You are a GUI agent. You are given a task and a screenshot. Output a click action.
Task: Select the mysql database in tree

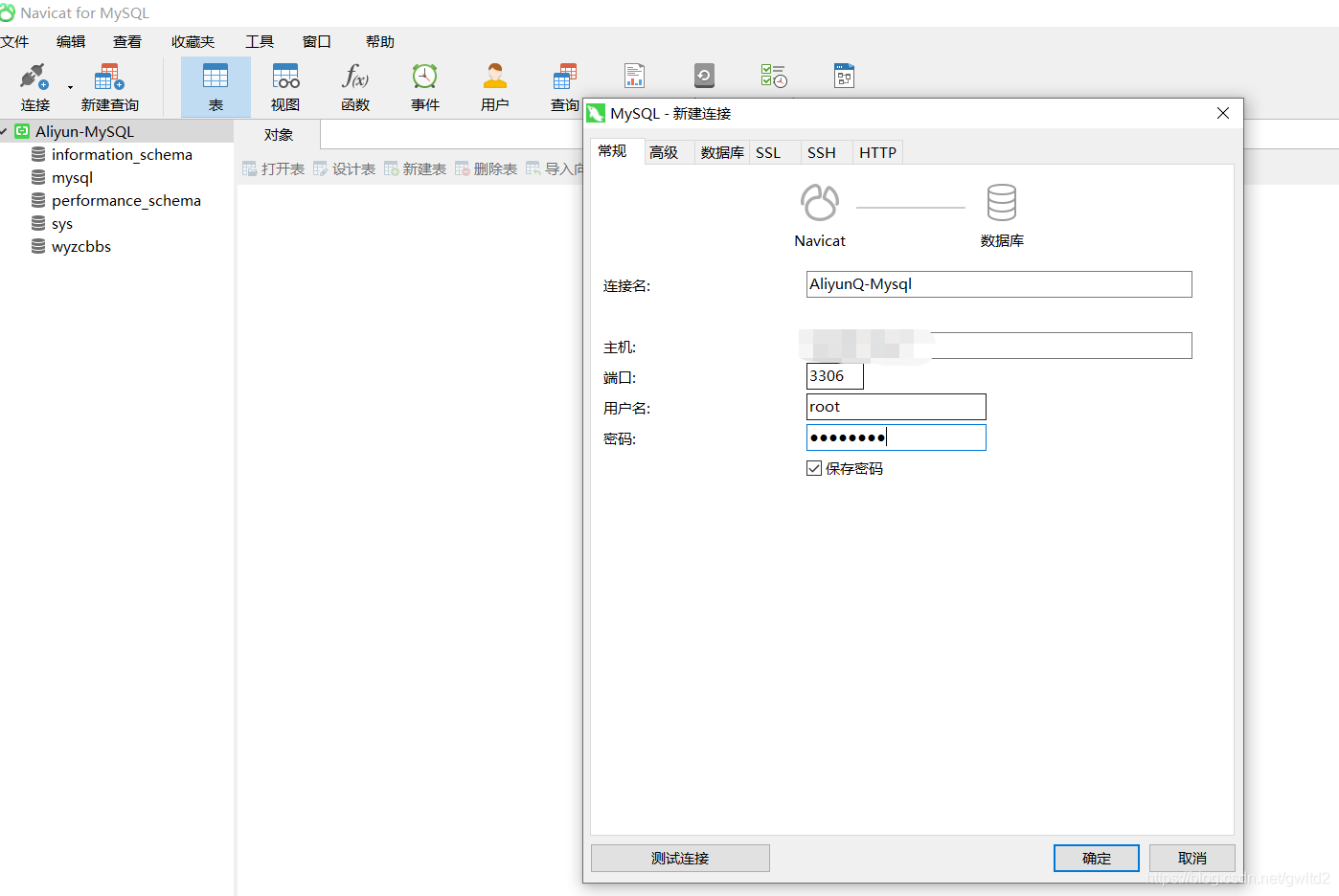click(x=72, y=177)
